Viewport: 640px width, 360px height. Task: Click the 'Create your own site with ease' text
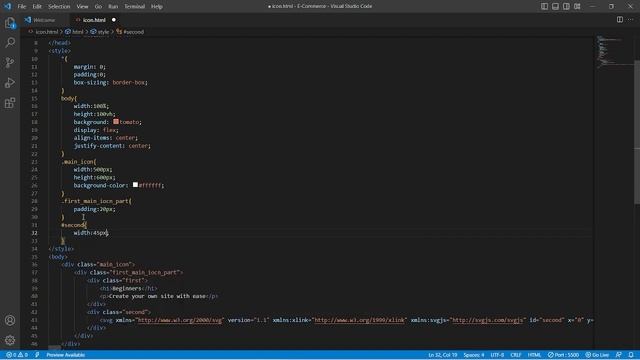point(156,296)
